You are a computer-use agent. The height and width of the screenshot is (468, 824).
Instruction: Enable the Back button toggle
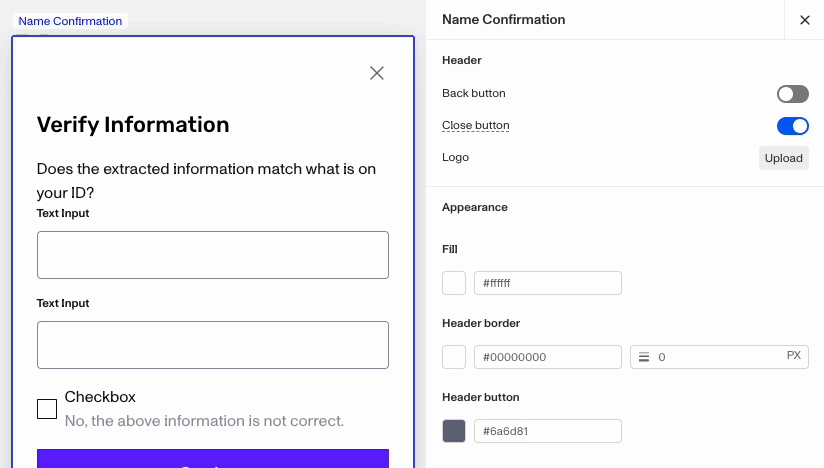click(x=792, y=94)
